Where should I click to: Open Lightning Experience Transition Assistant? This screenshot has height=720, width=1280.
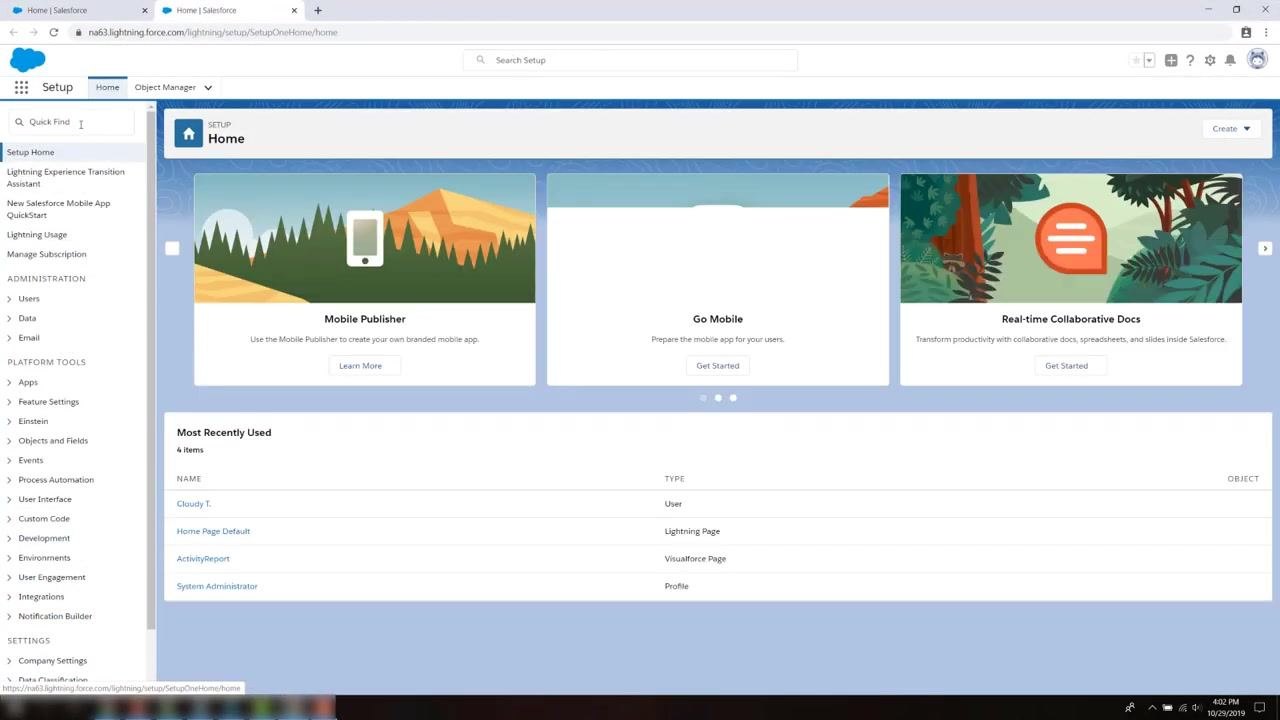point(66,178)
